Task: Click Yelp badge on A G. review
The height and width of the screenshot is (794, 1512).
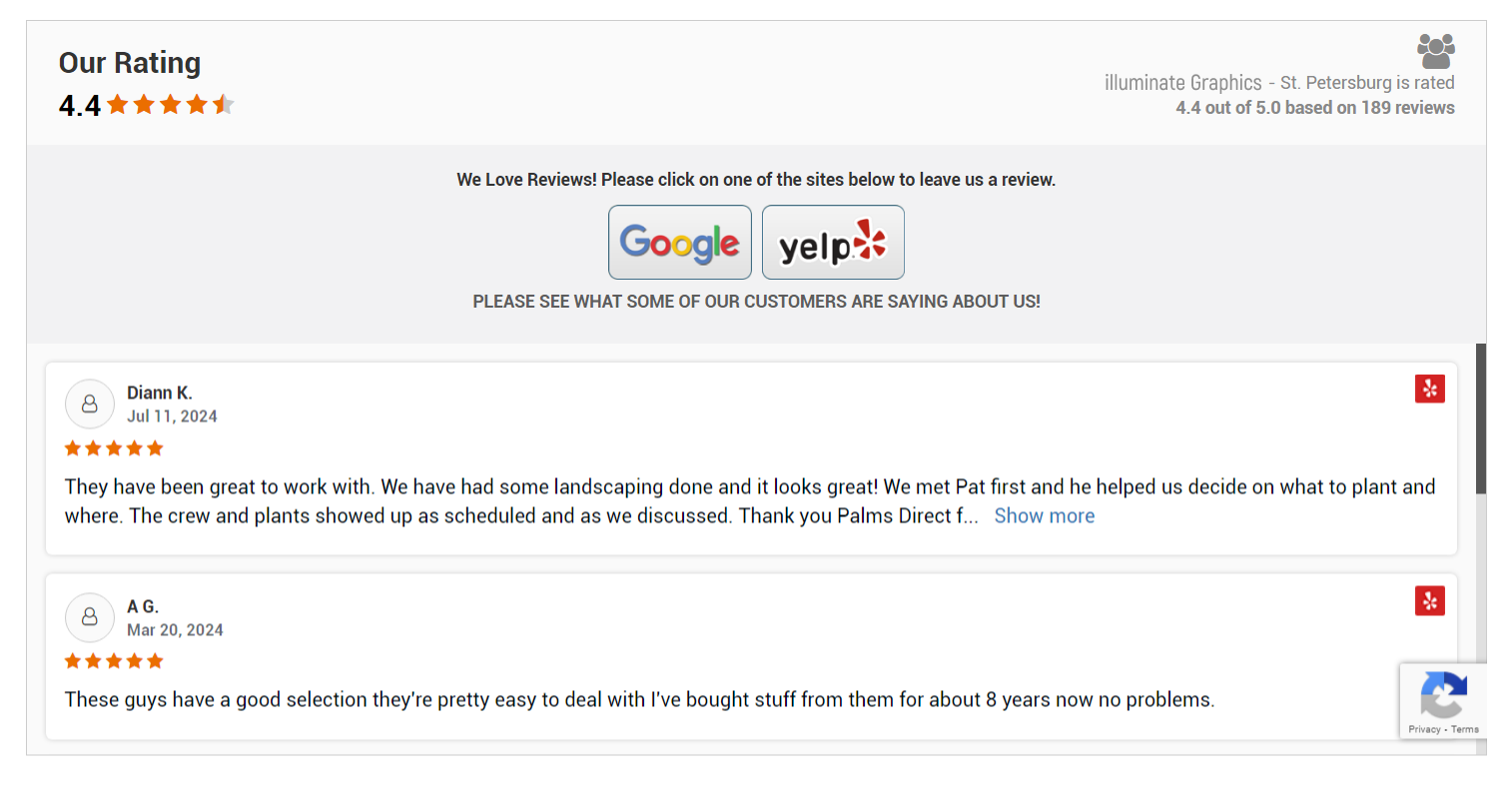Action: (x=1429, y=601)
